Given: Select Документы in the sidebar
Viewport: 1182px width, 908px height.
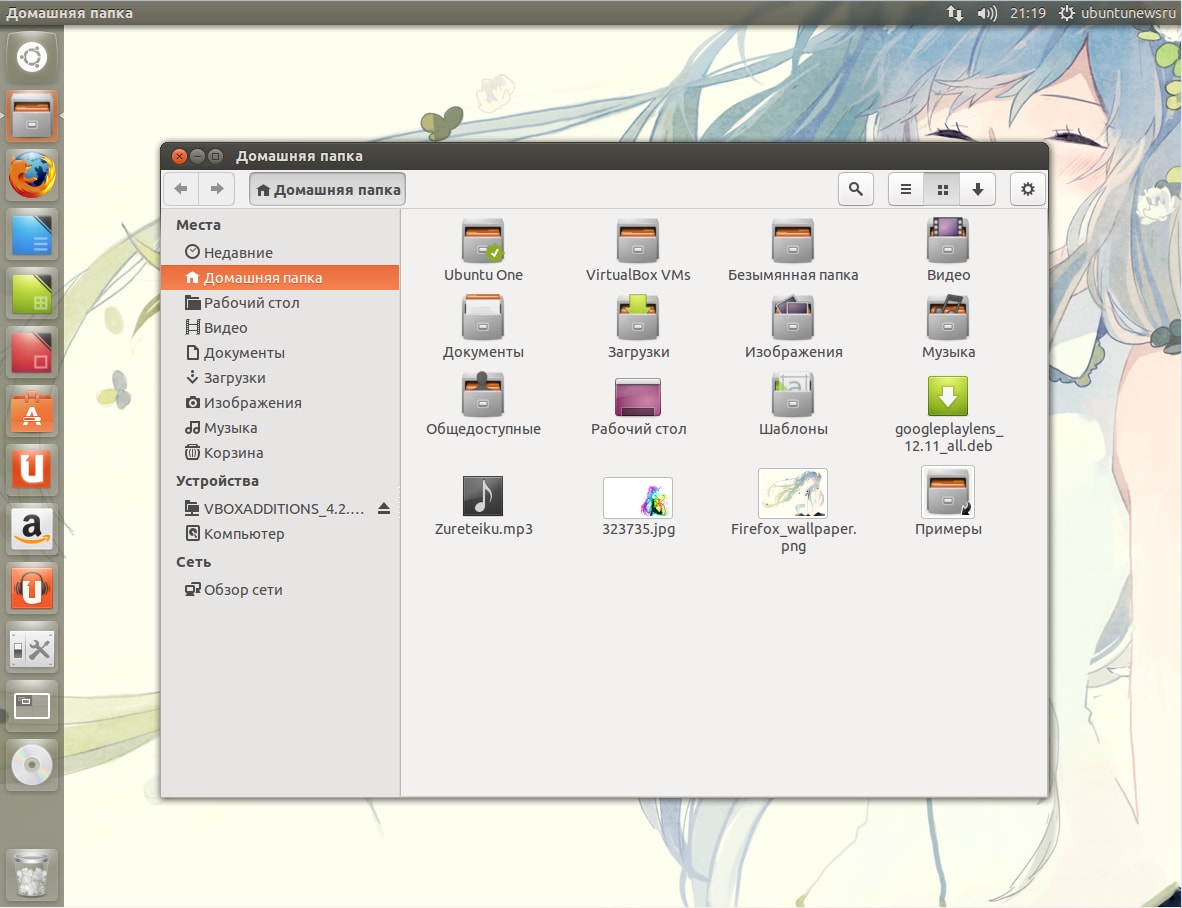Looking at the screenshot, I should pos(280,352).
